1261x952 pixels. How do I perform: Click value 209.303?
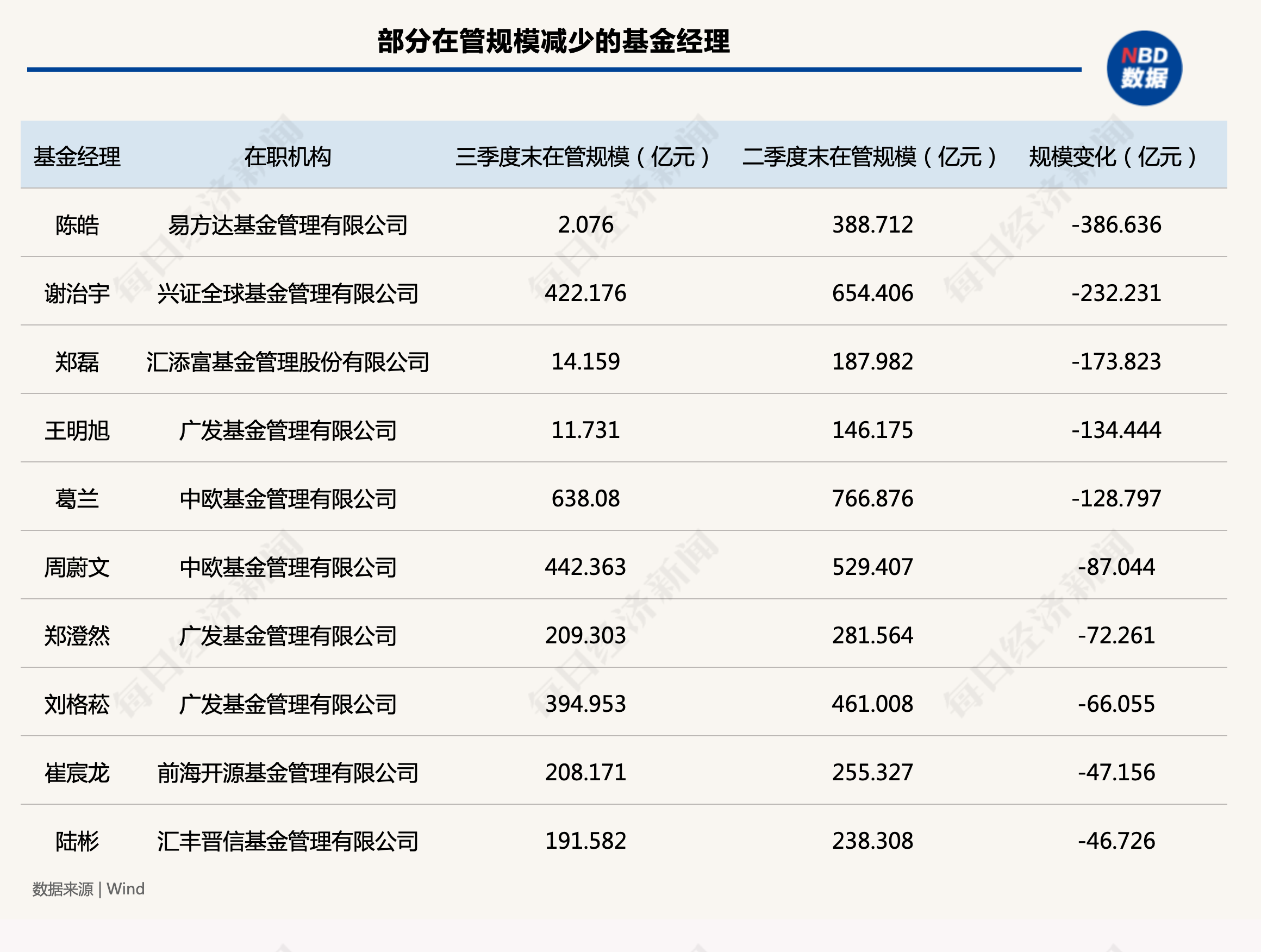click(585, 635)
